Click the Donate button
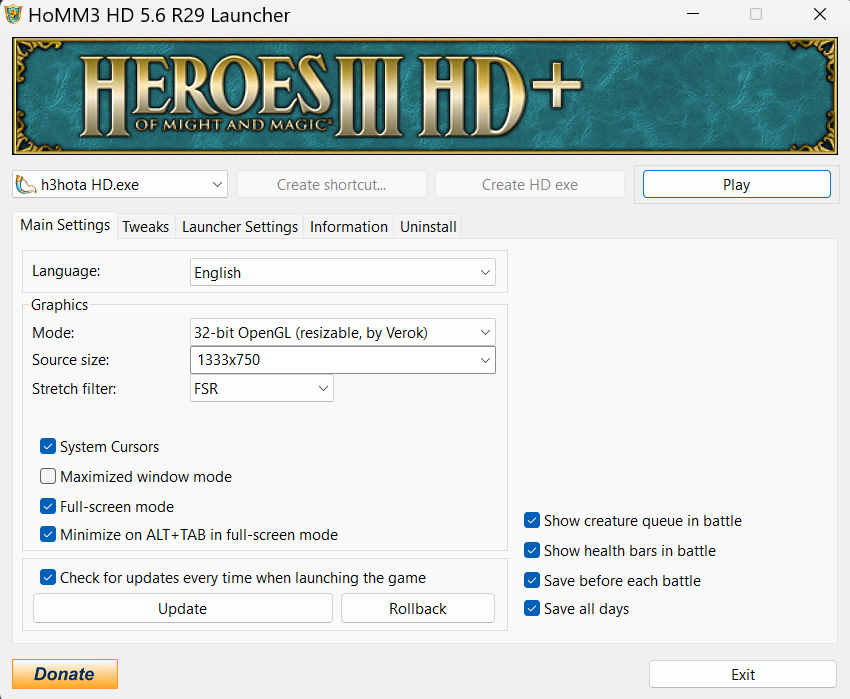 64,673
